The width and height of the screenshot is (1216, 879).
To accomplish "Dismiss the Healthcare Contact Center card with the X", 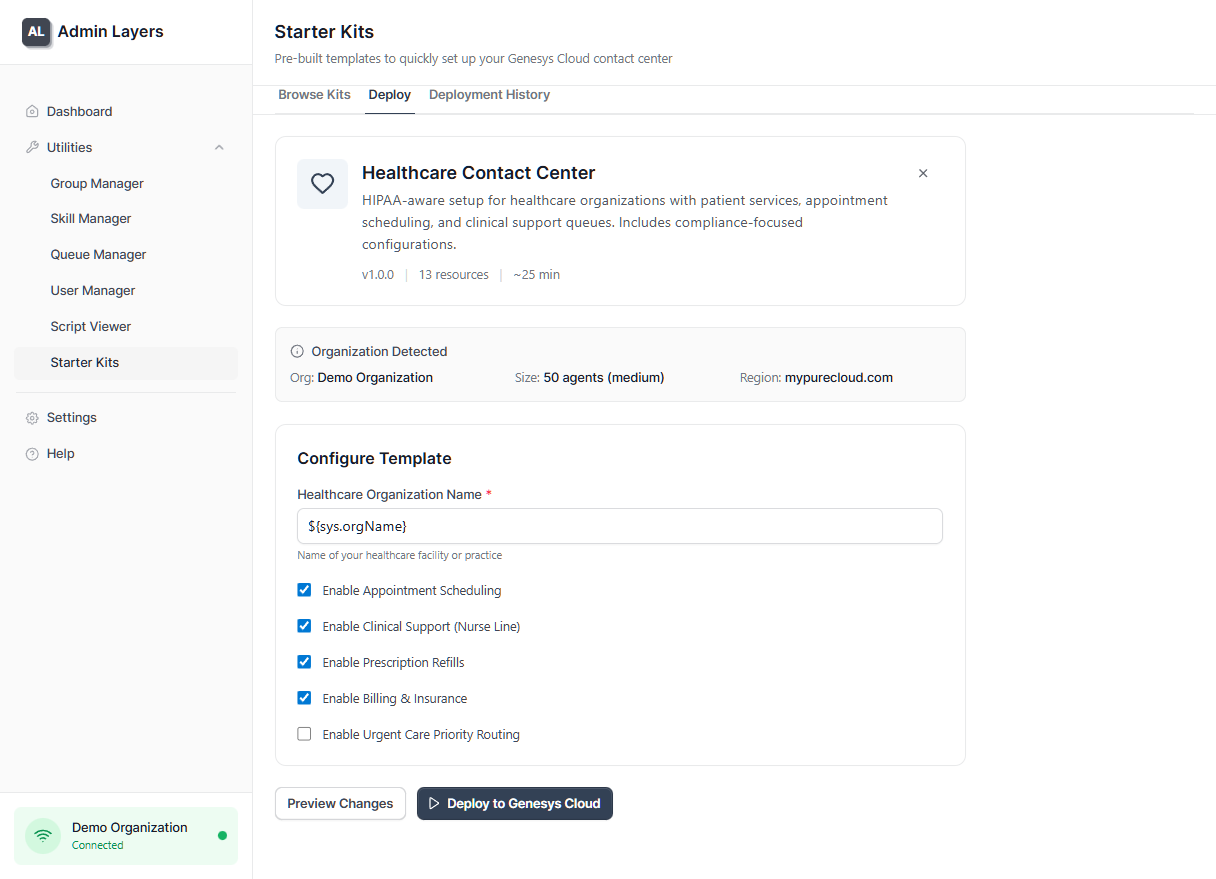I will pyautogui.click(x=923, y=173).
